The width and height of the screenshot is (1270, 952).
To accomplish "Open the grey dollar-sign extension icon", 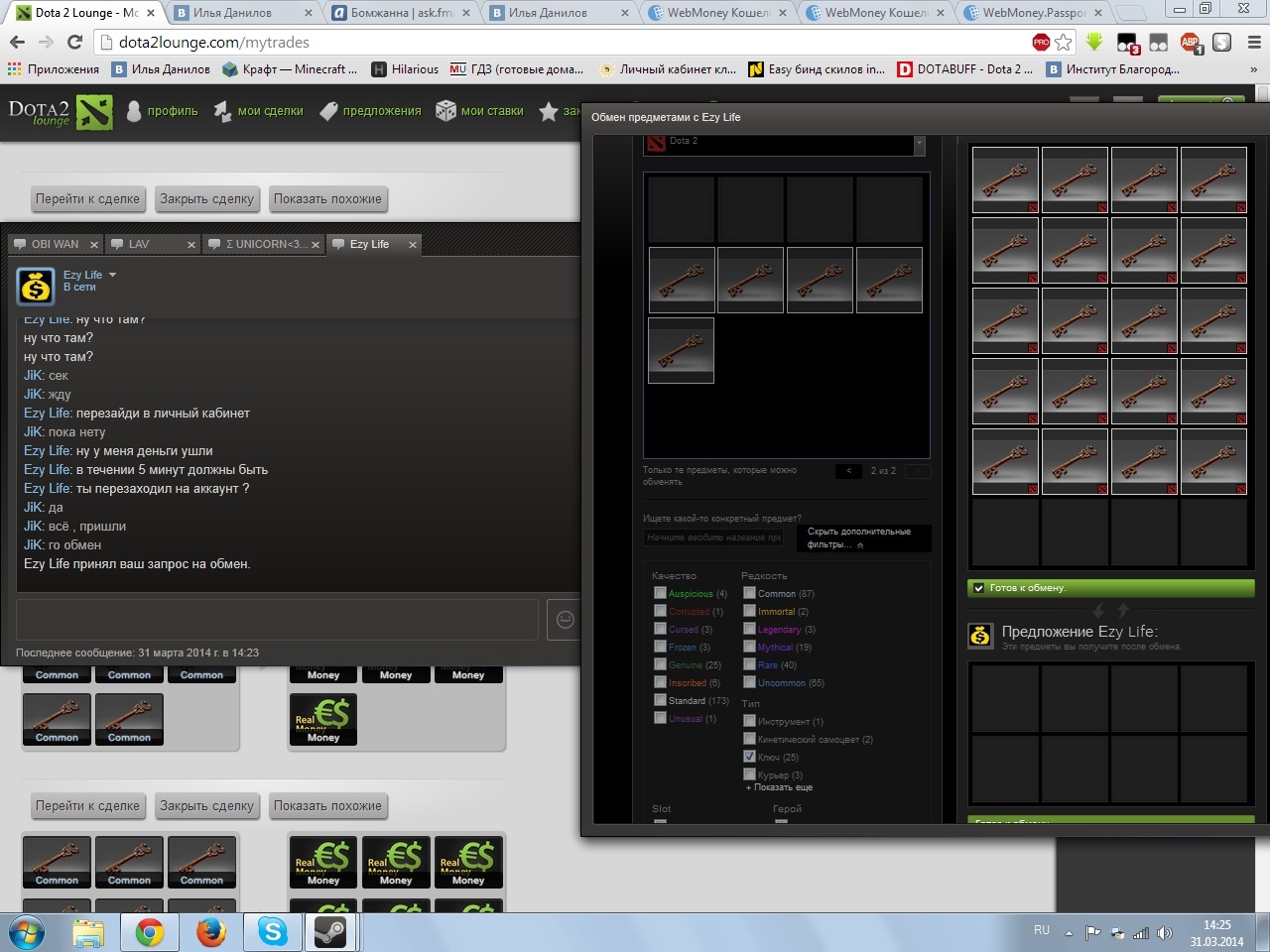I will coord(1222,43).
